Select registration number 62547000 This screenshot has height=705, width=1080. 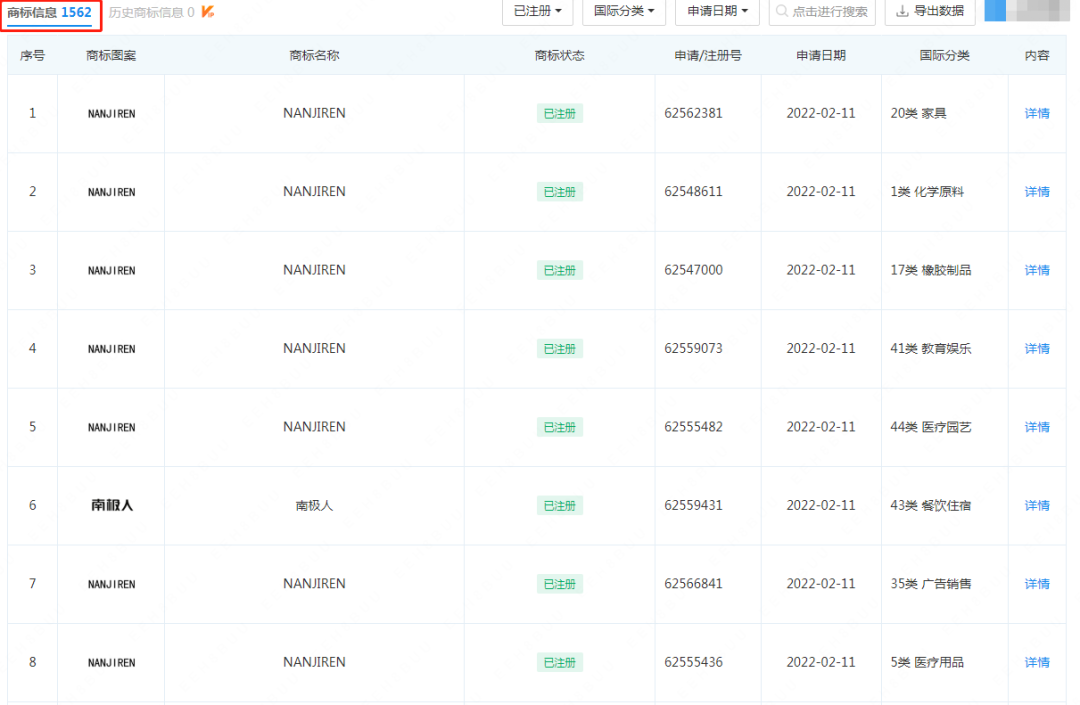click(694, 271)
